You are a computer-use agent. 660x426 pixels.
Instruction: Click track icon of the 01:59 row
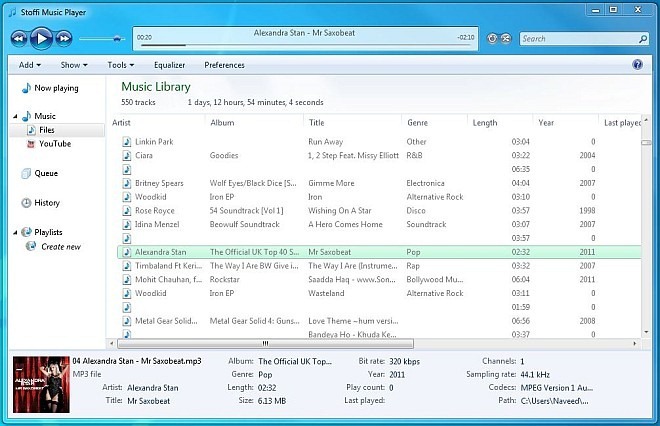(127, 307)
